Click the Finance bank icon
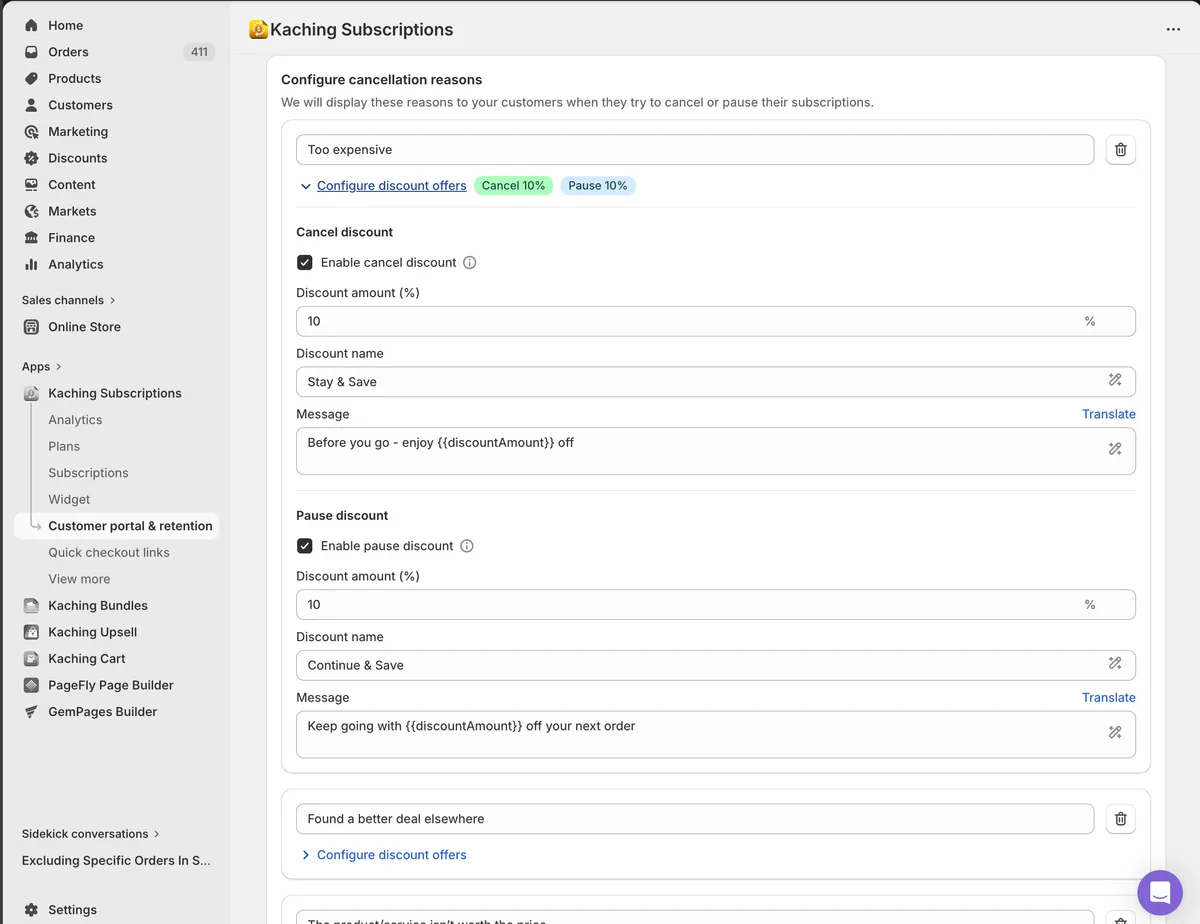The width and height of the screenshot is (1200, 924). 31,238
